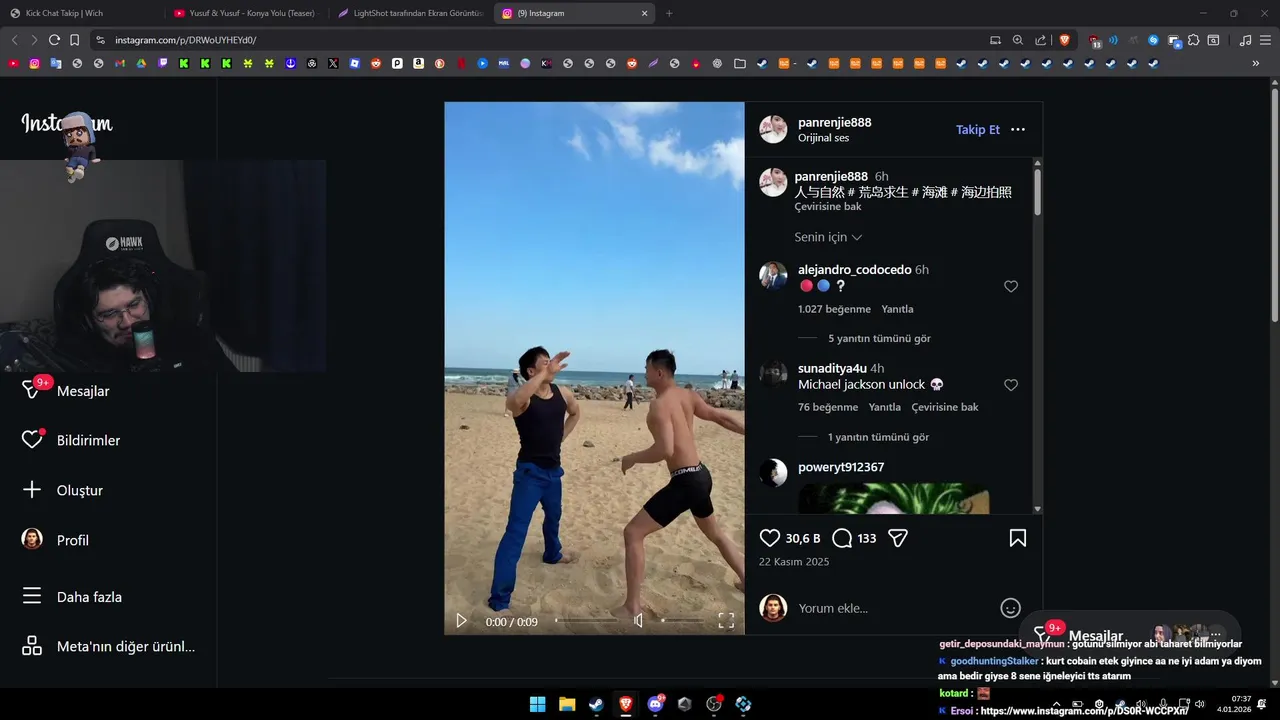
Task: Toggle the video mute speaker icon
Action: (638, 621)
